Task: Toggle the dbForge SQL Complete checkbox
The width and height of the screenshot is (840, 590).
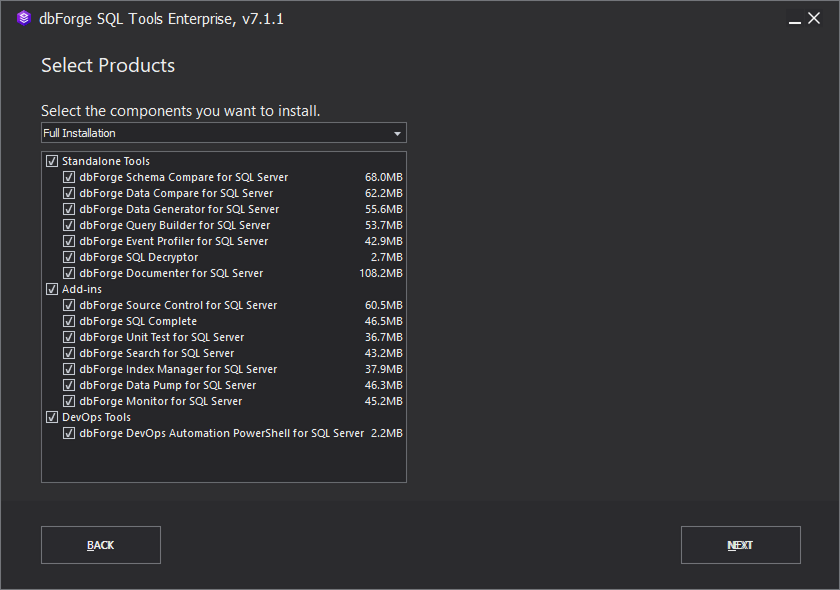Action: pyautogui.click(x=69, y=322)
